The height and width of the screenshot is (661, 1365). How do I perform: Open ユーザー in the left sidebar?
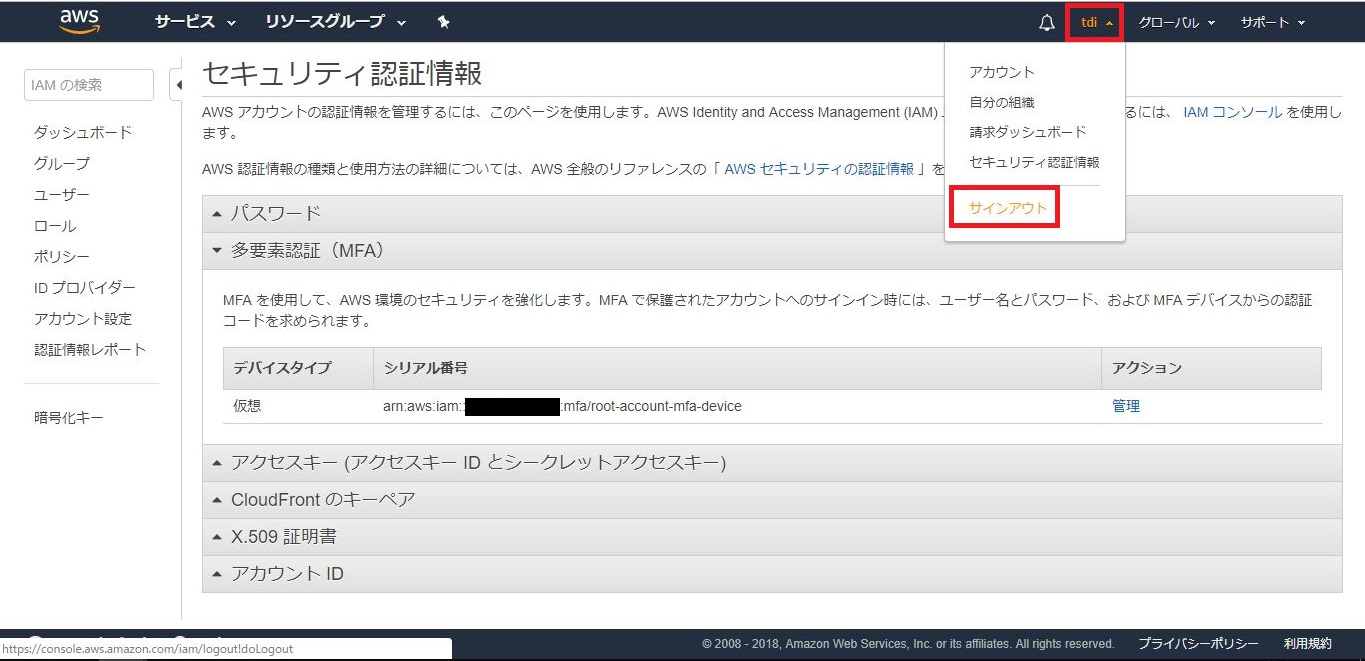coord(62,195)
